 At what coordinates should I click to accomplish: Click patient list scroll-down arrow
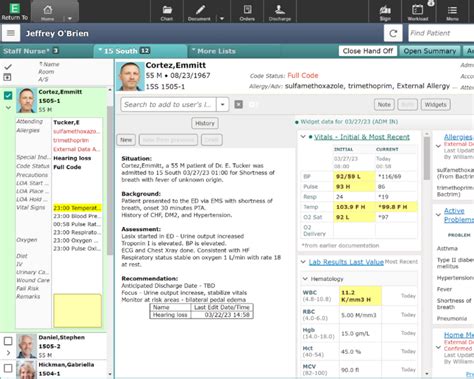[x=110, y=375]
